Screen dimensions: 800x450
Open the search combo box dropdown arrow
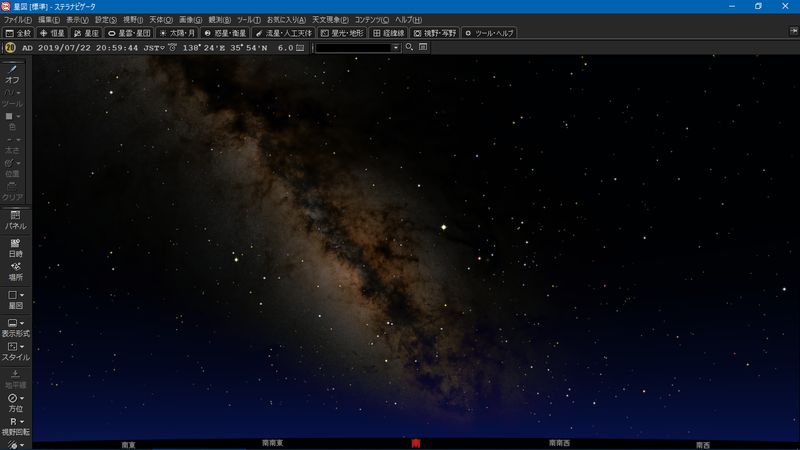point(396,47)
